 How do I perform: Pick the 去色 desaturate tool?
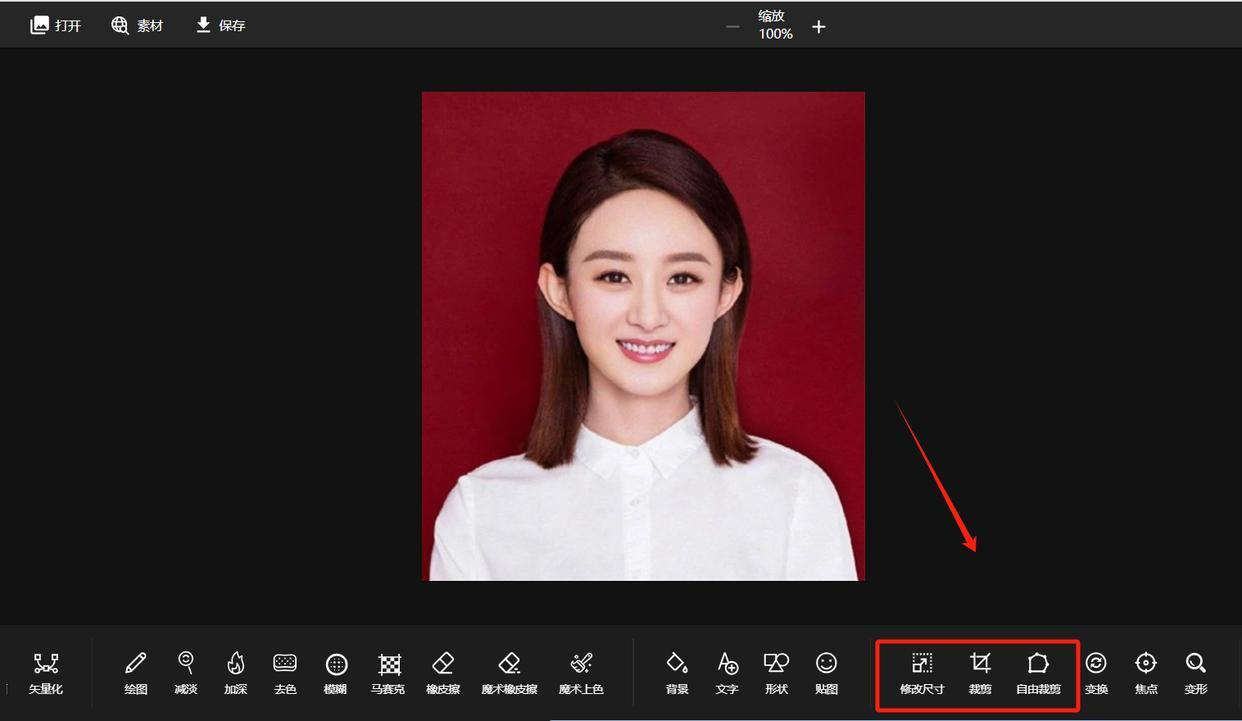[x=285, y=672]
